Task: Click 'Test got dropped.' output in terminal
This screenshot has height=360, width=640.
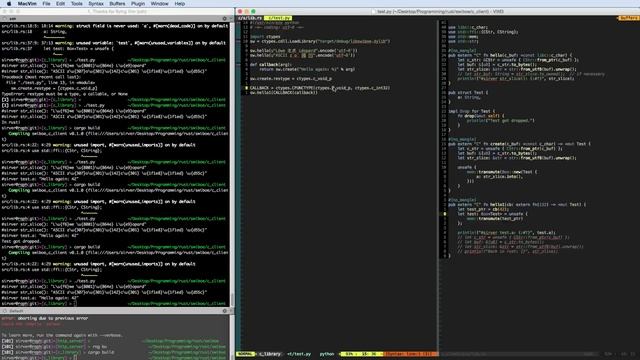Action: coord(21,241)
